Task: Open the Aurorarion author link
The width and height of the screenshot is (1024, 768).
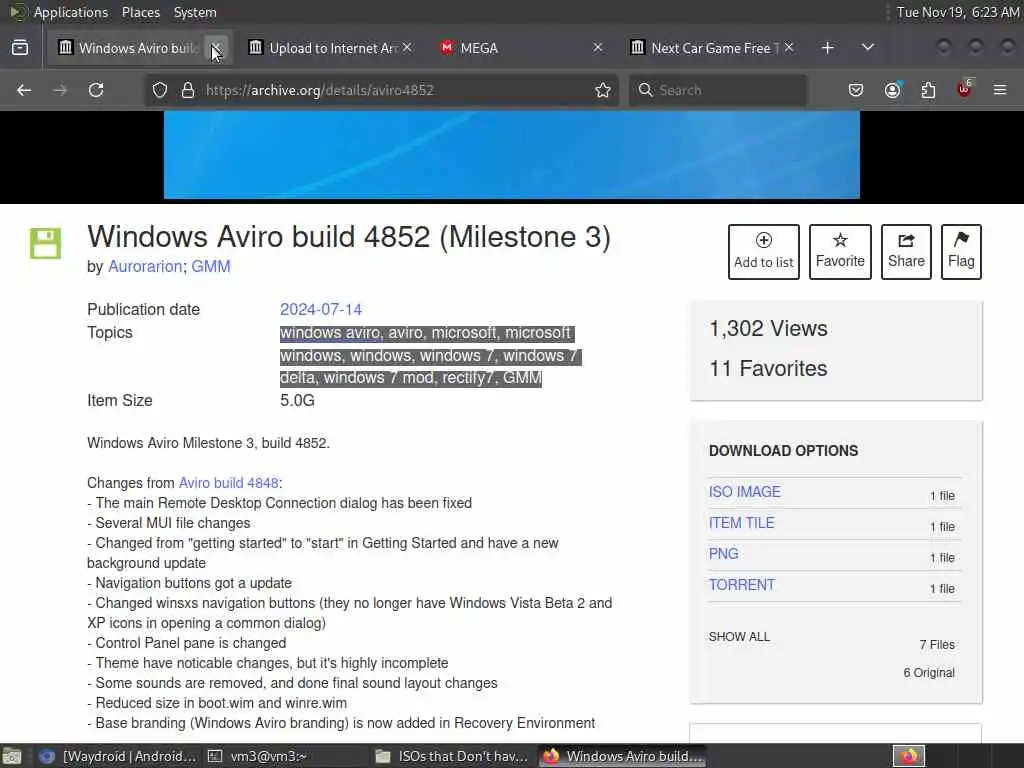Action: 145,266
